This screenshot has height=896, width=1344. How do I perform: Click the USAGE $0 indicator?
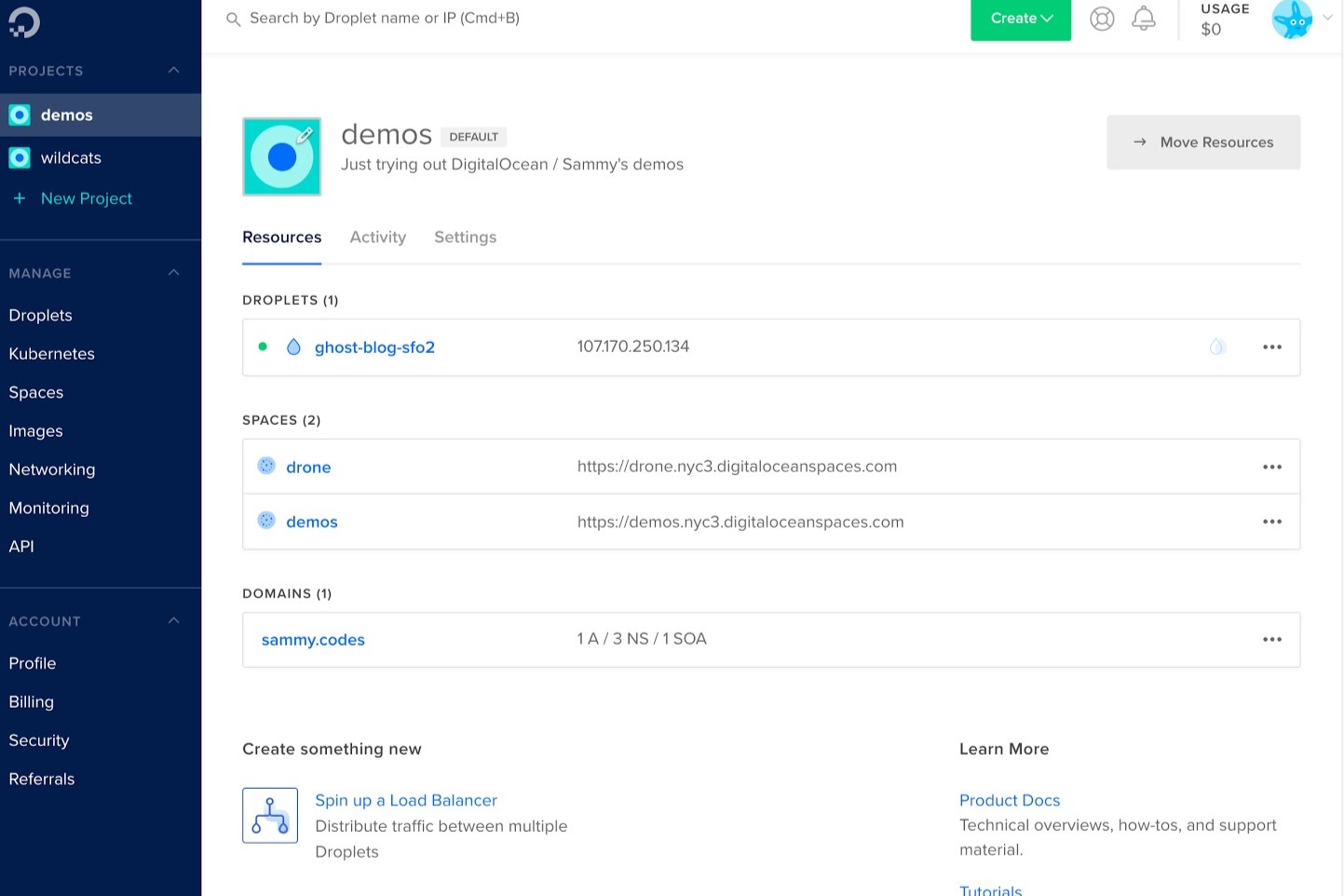click(1225, 20)
